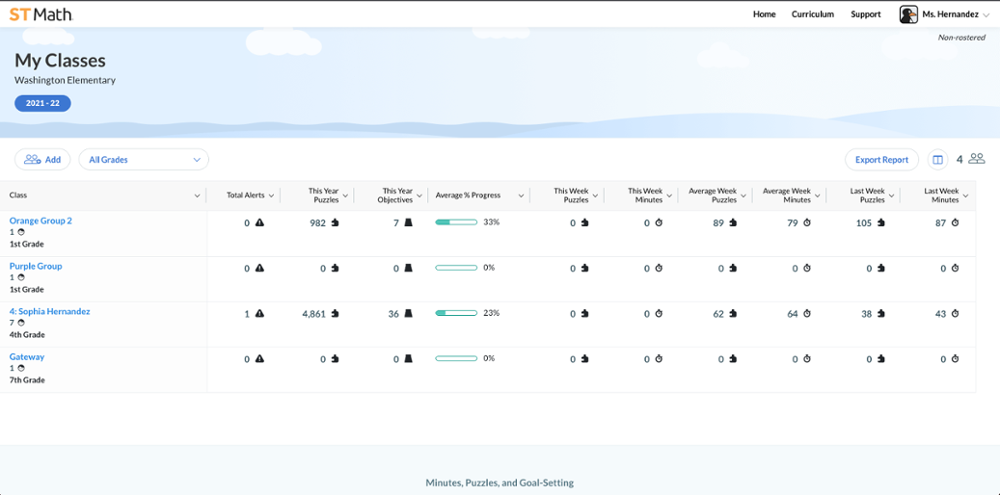Open the Curriculum menu
The image size is (1000, 495).
tap(812, 14)
